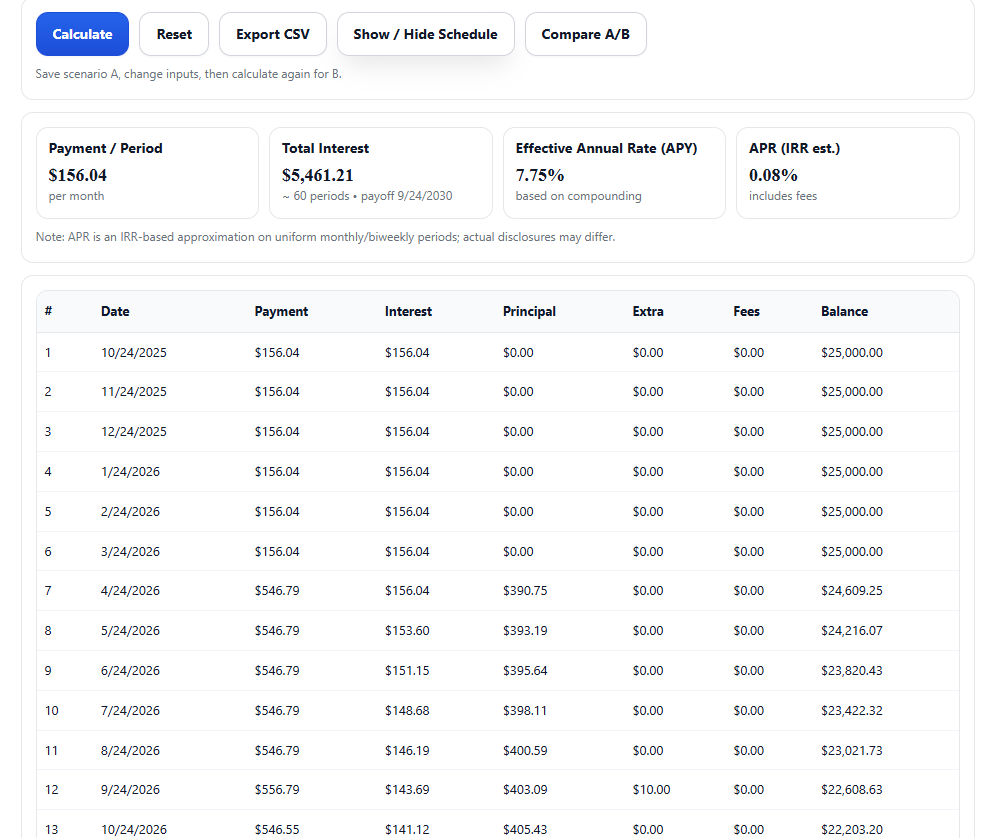The image size is (993, 838).
Task: Click balance $23,021.73 cell
Action: (852, 750)
